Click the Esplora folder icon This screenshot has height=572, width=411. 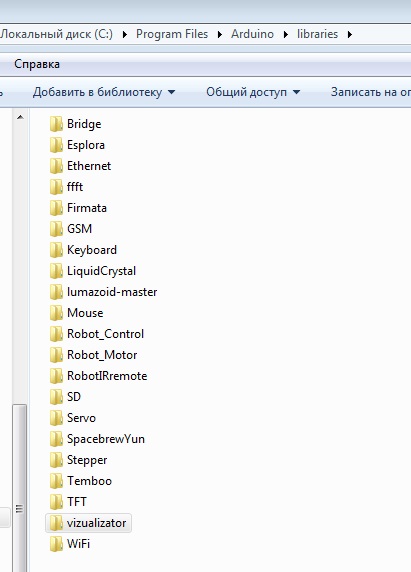point(56,145)
